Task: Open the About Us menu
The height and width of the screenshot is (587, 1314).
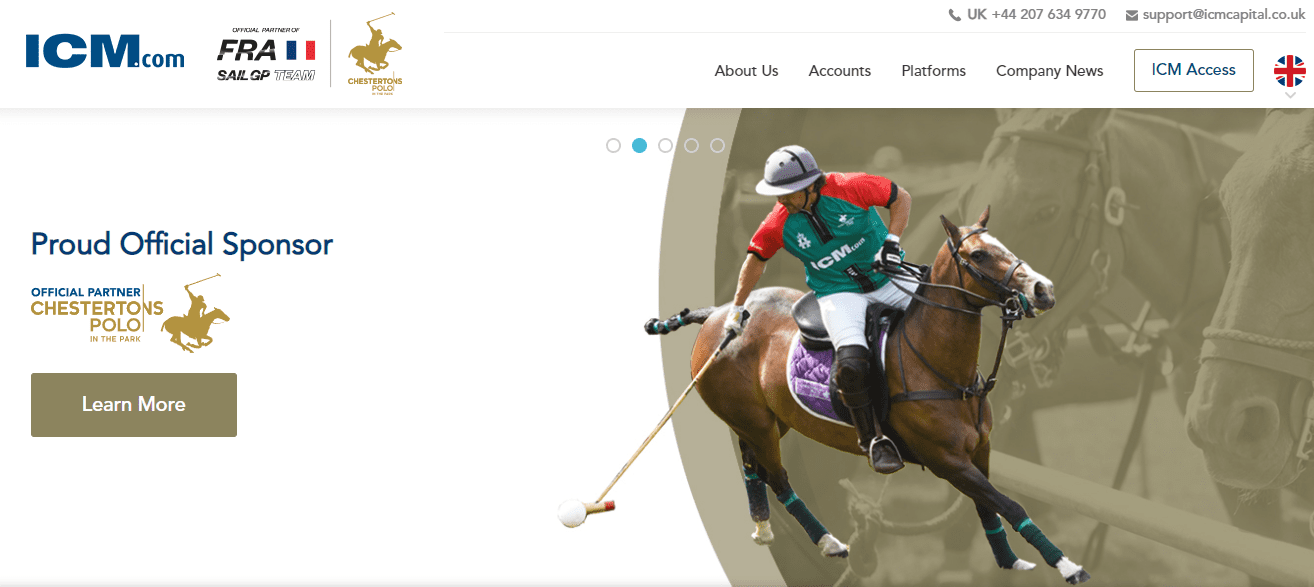Action: pyautogui.click(x=746, y=71)
